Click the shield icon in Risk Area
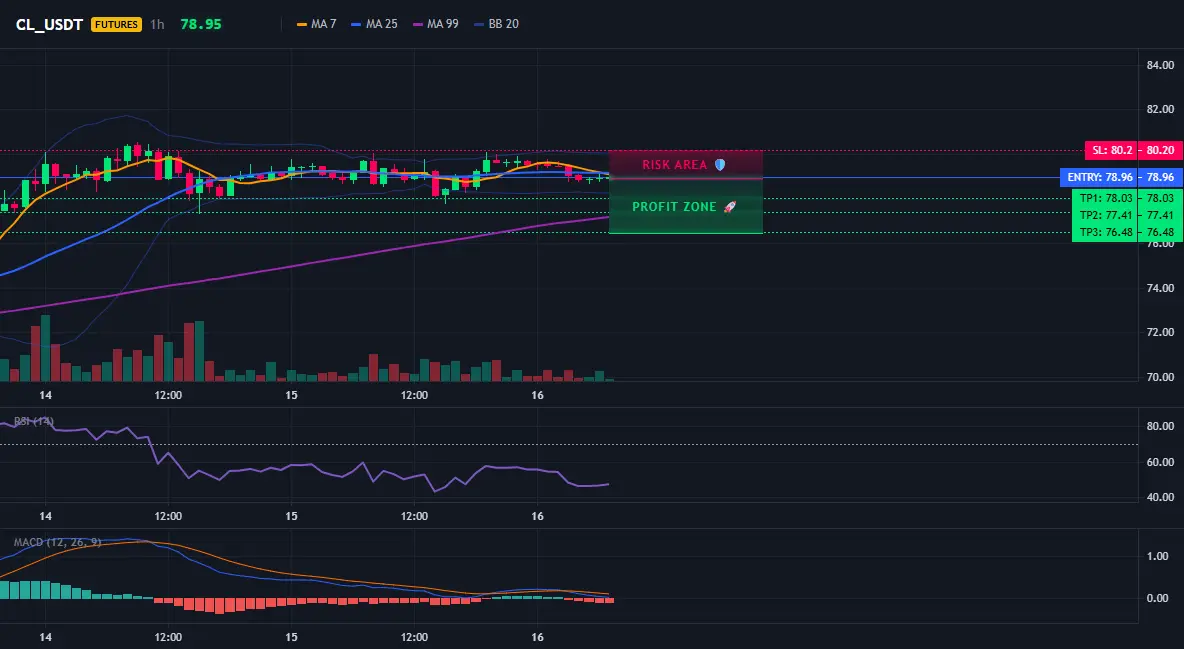The width and height of the screenshot is (1184, 649). pos(720,165)
